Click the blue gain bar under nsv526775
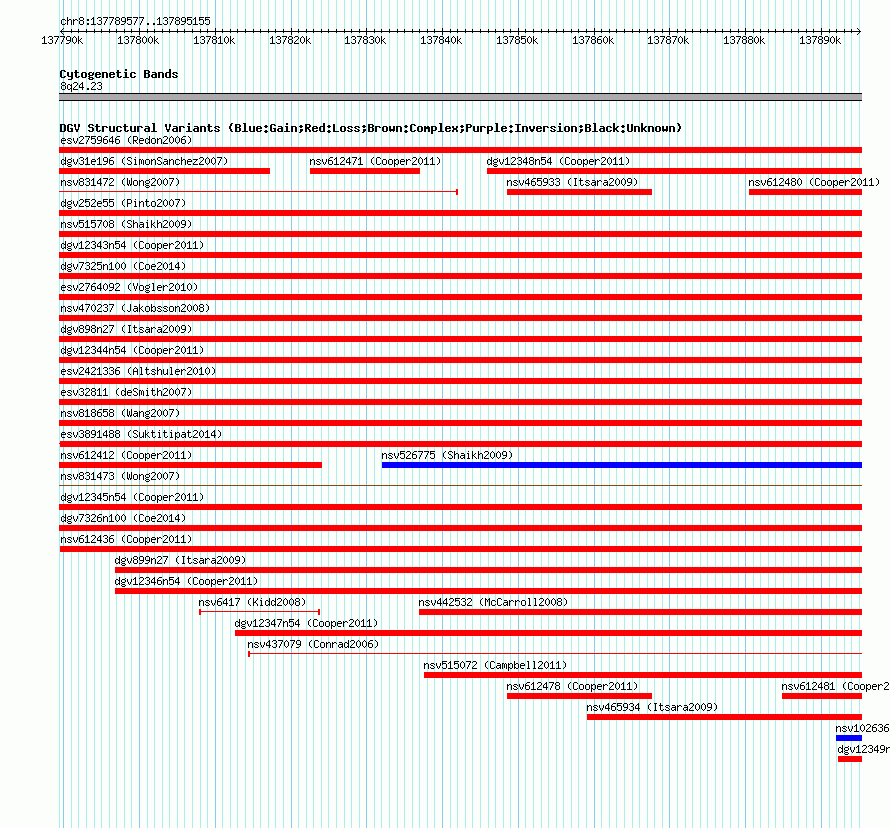 tap(622, 465)
